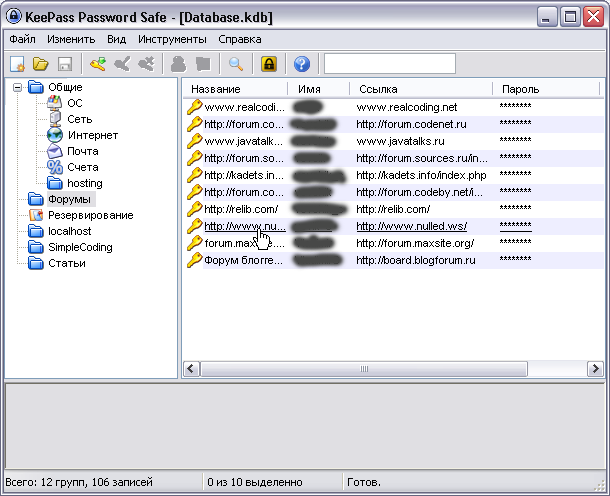
Task: Select the Статьи group
Action: 67,263
